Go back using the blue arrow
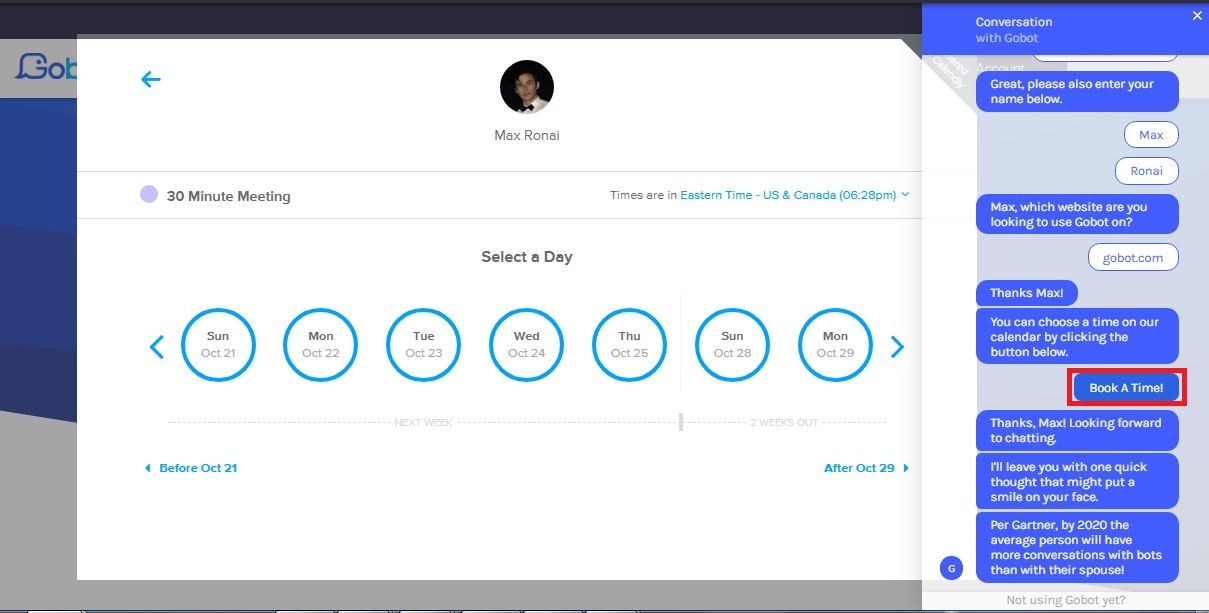Viewport: 1209px width, 613px height. (x=151, y=79)
